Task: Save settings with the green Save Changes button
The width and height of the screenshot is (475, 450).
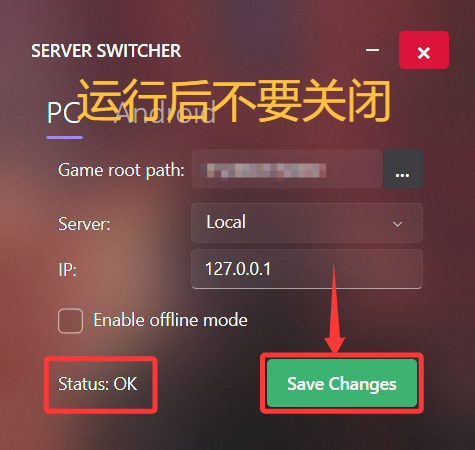Action: [x=342, y=383]
